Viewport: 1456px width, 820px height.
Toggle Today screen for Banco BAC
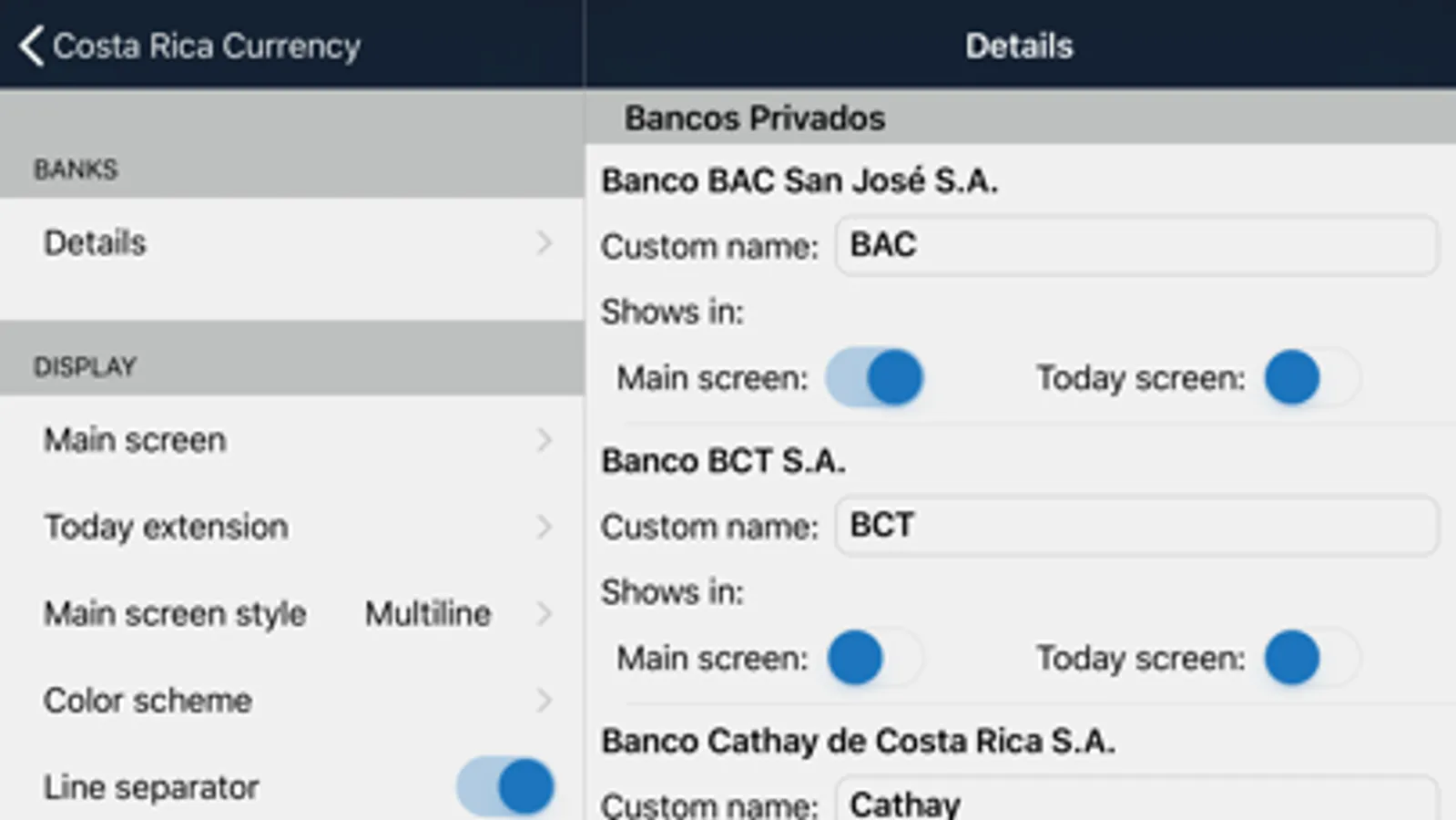point(1311,377)
